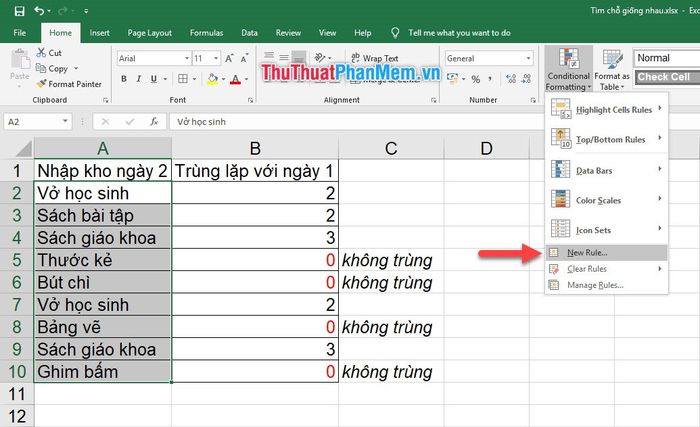
Task: Open the Borders dropdown arrow
Action: click(x=194, y=80)
